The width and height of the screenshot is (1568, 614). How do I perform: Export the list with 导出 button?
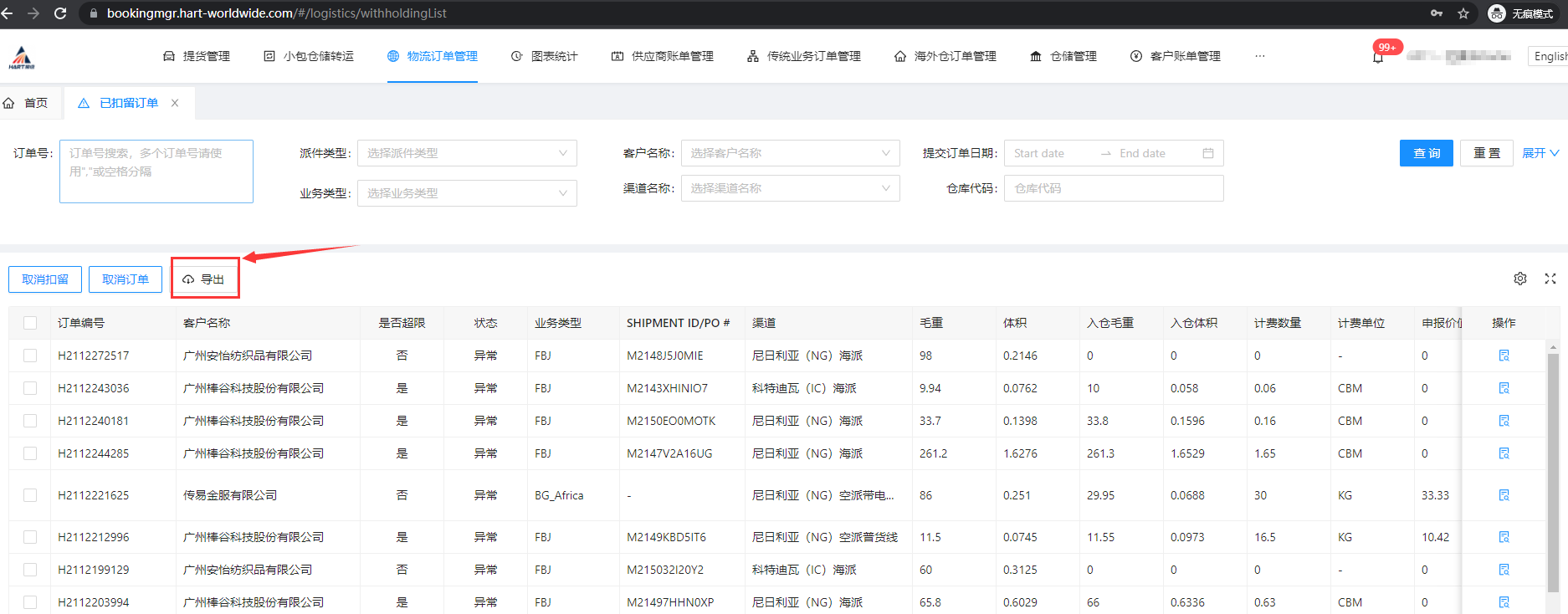click(205, 279)
